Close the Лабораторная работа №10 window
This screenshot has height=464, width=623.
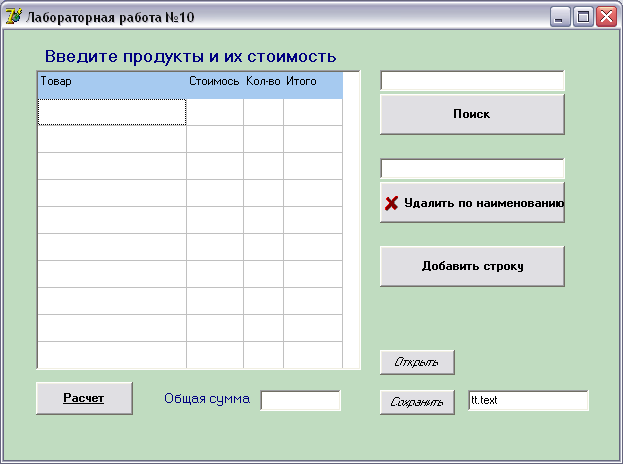[606, 17]
